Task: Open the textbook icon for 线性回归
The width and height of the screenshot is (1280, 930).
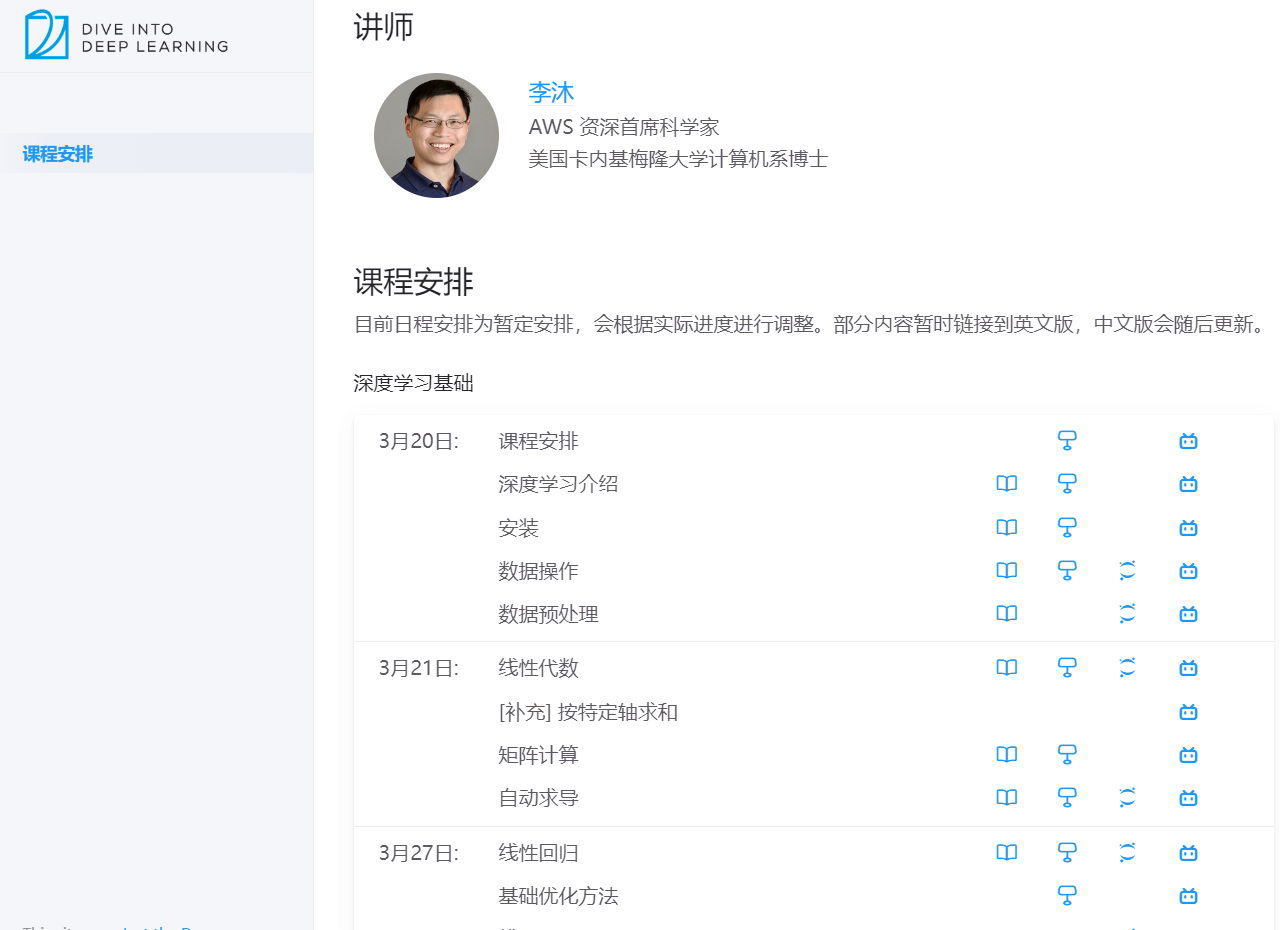Action: (x=1006, y=852)
